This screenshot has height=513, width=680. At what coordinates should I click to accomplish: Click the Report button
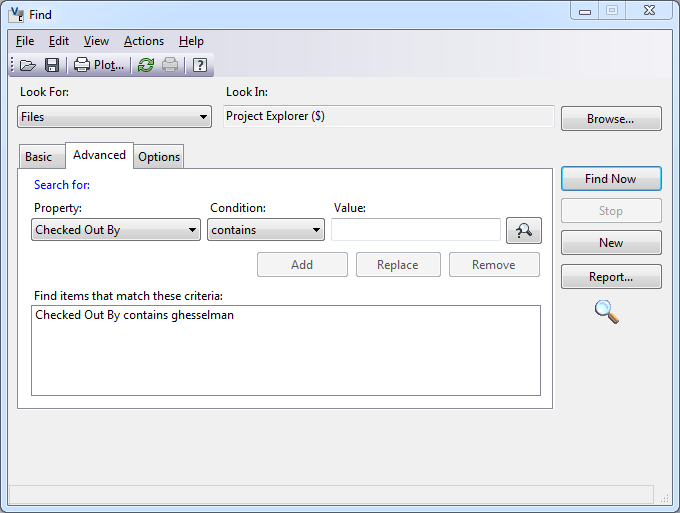tap(611, 277)
